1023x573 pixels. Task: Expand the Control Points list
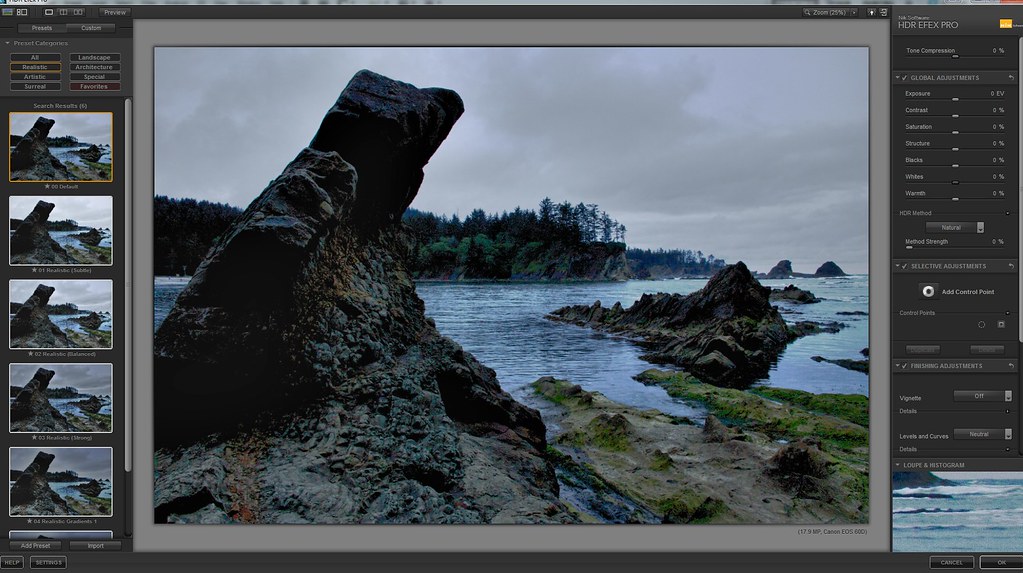[1007, 313]
